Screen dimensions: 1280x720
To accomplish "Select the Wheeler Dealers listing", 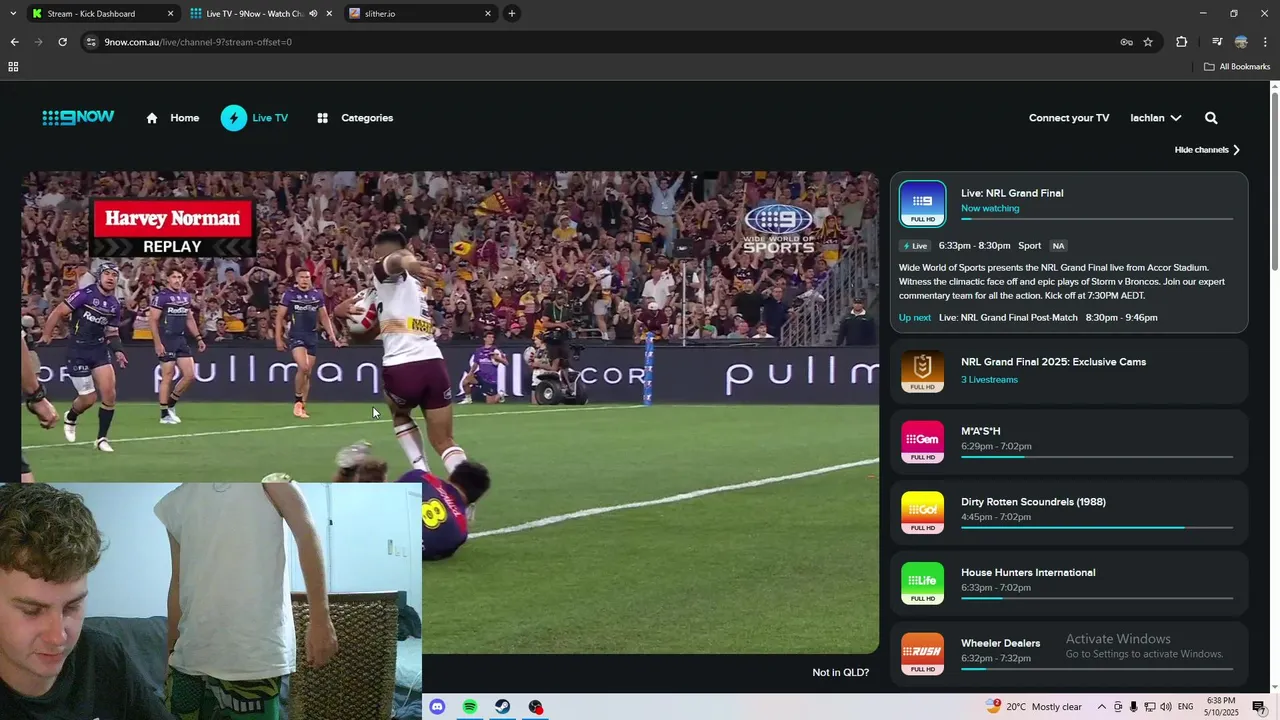I will (1069, 653).
